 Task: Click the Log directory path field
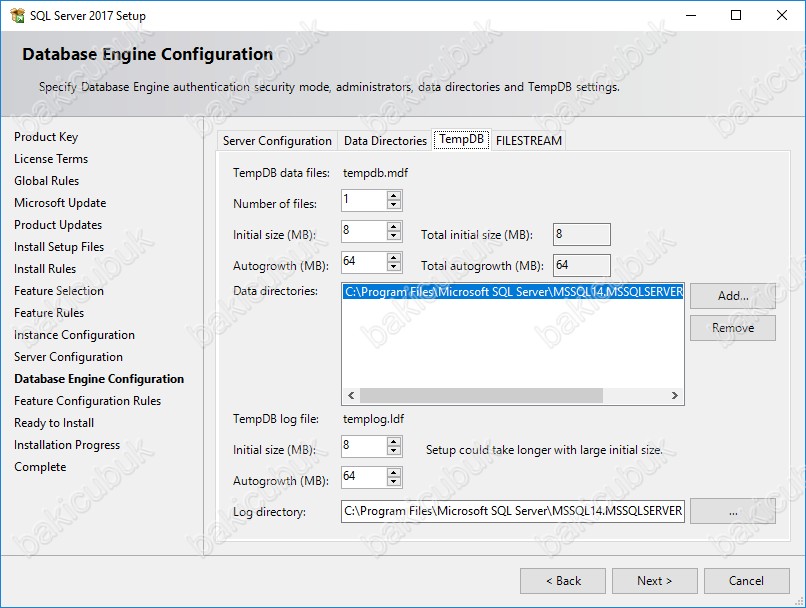pos(512,511)
